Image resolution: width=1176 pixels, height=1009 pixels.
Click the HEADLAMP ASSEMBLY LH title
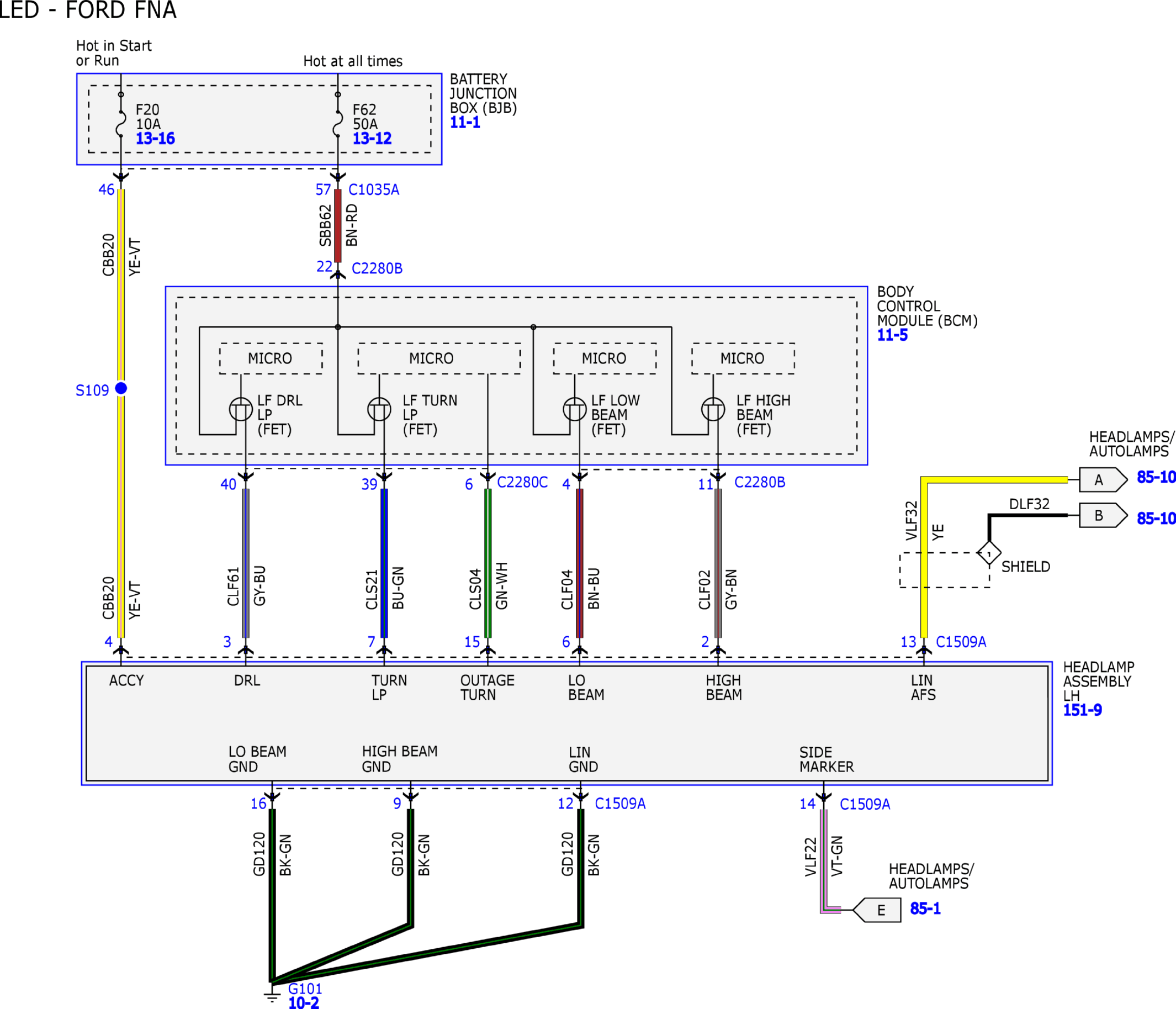tap(1098, 682)
